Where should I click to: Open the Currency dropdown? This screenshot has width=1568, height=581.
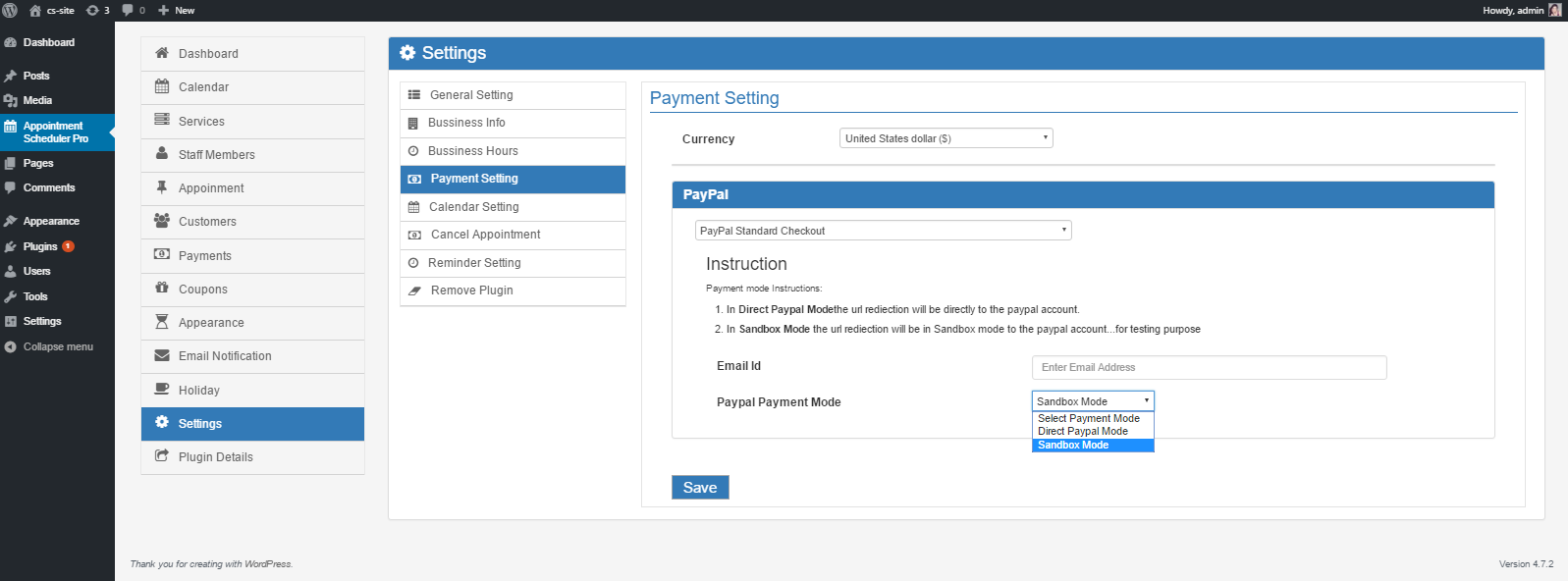click(946, 138)
